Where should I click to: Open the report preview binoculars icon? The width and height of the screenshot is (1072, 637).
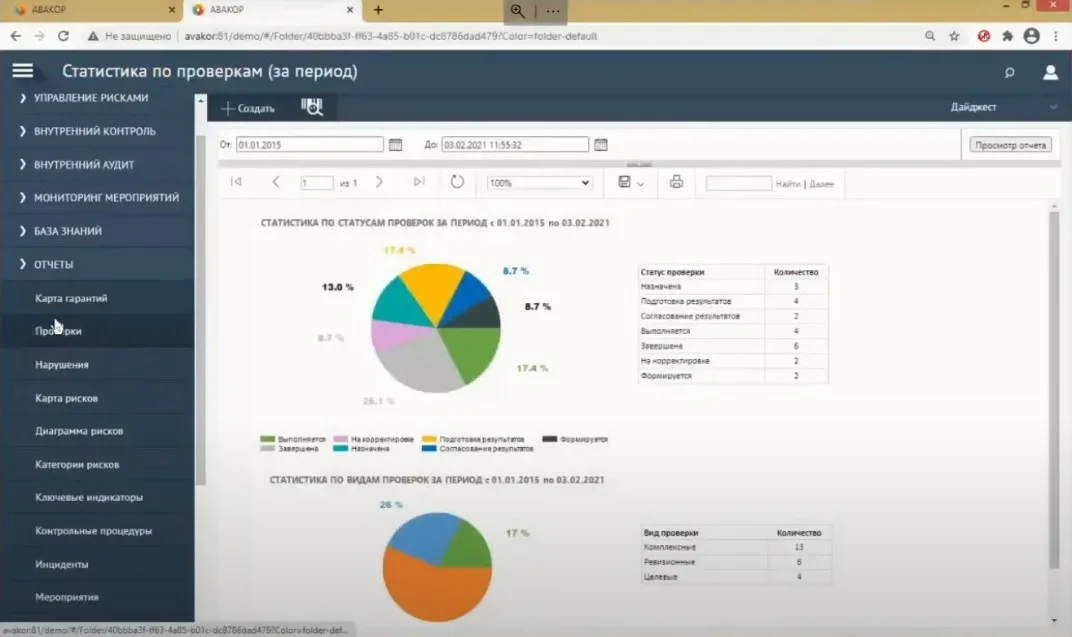tap(312, 107)
